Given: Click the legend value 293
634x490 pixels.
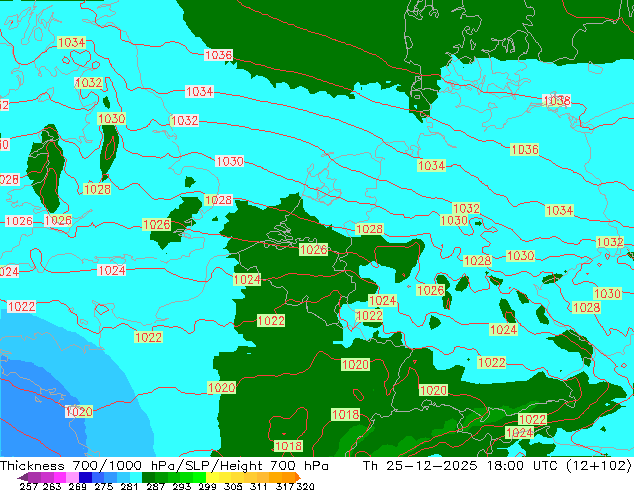Looking at the screenshot, I should pyautogui.click(x=182, y=486).
